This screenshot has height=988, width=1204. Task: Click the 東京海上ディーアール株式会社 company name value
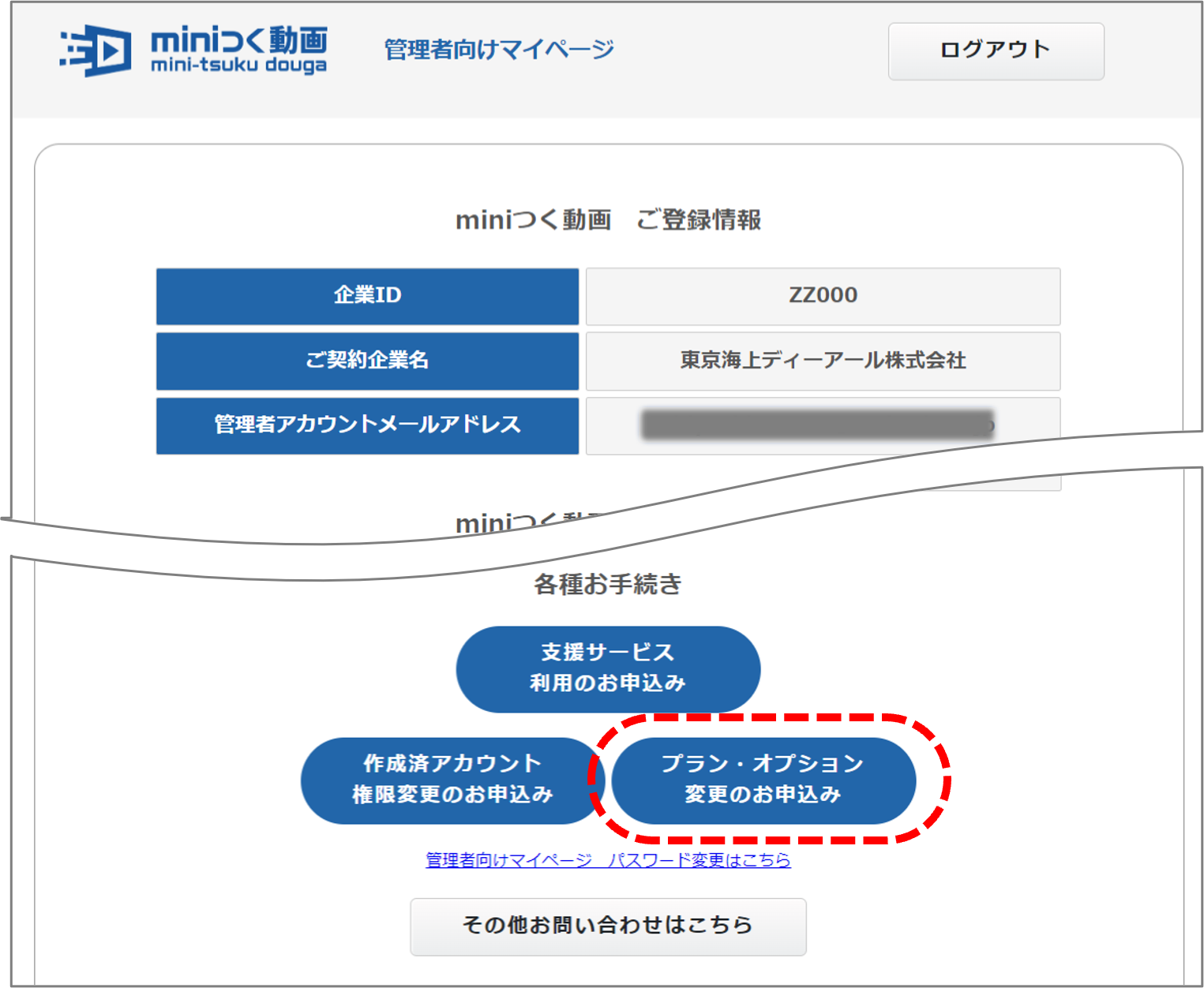pyautogui.click(x=823, y=361)
